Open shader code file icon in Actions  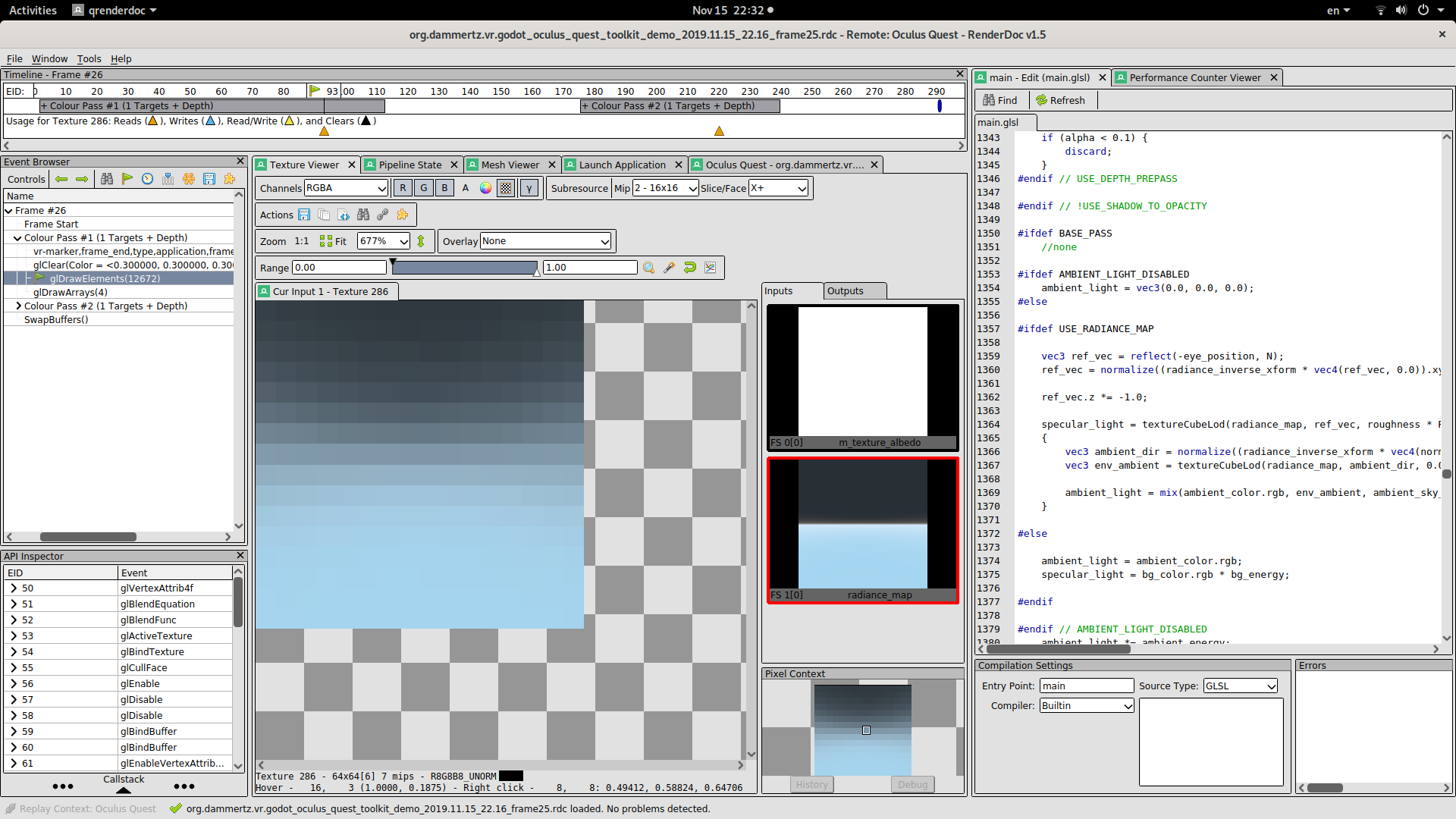click(344, 215)
